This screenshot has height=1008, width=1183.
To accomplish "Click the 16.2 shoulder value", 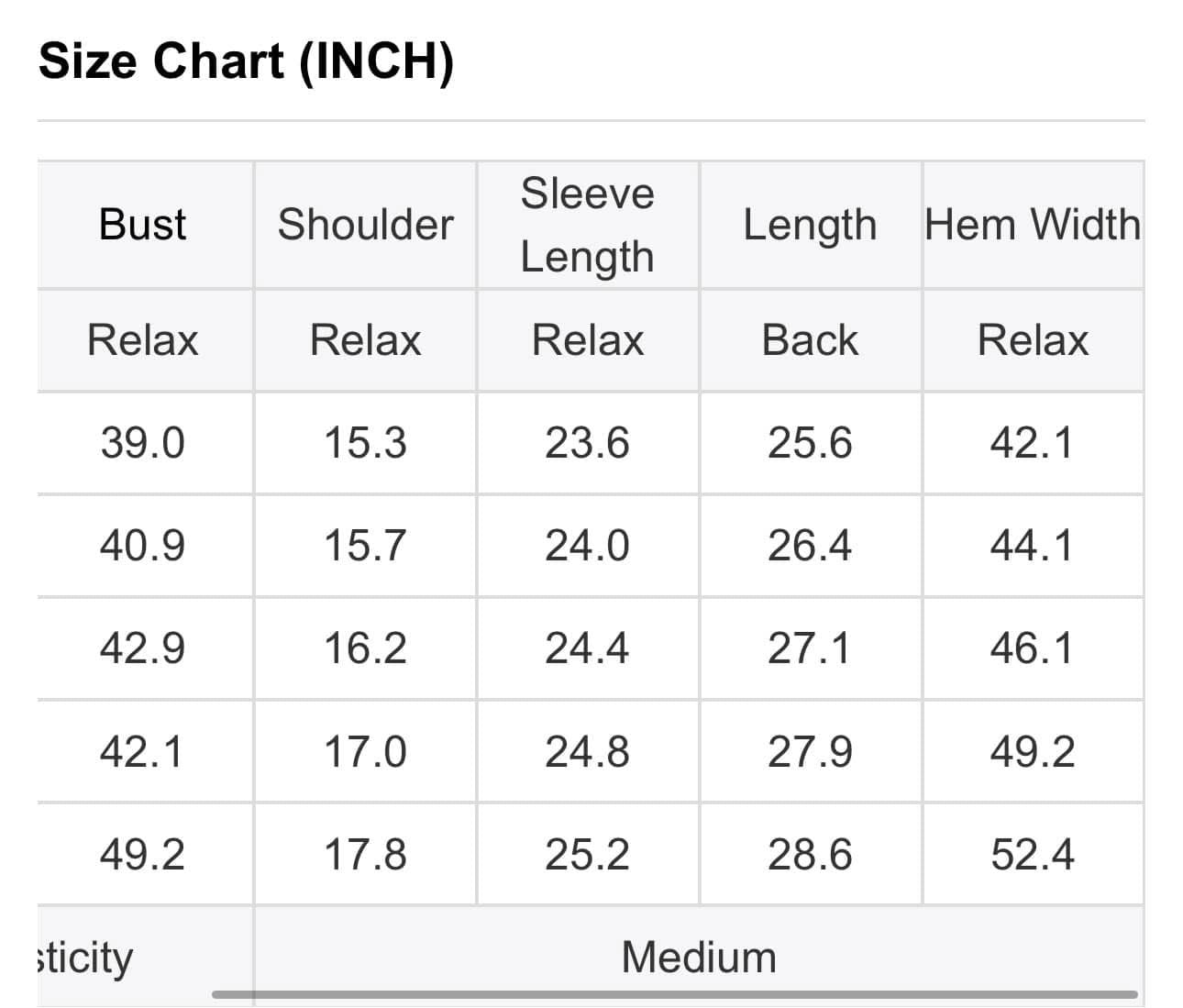I will 365,648.
